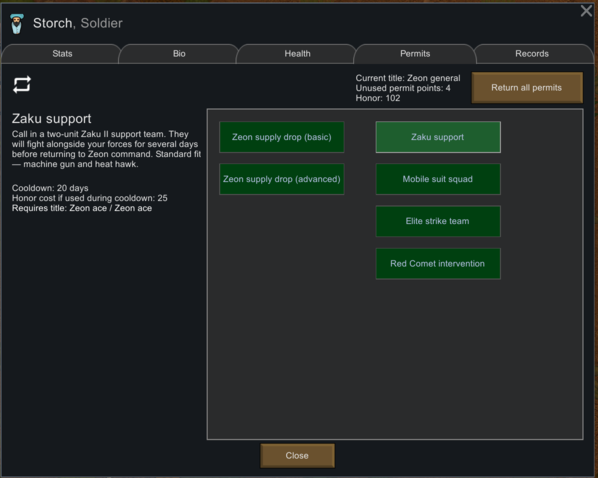Click 'Honor cost if used during cooldown: 25'
Screen dimensions: 598x478
[x=90, y=198]
